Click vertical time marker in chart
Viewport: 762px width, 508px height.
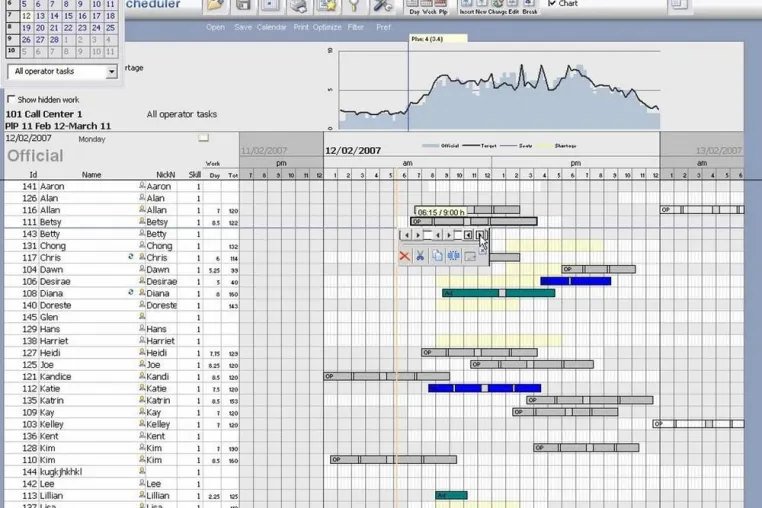[408, 88]
